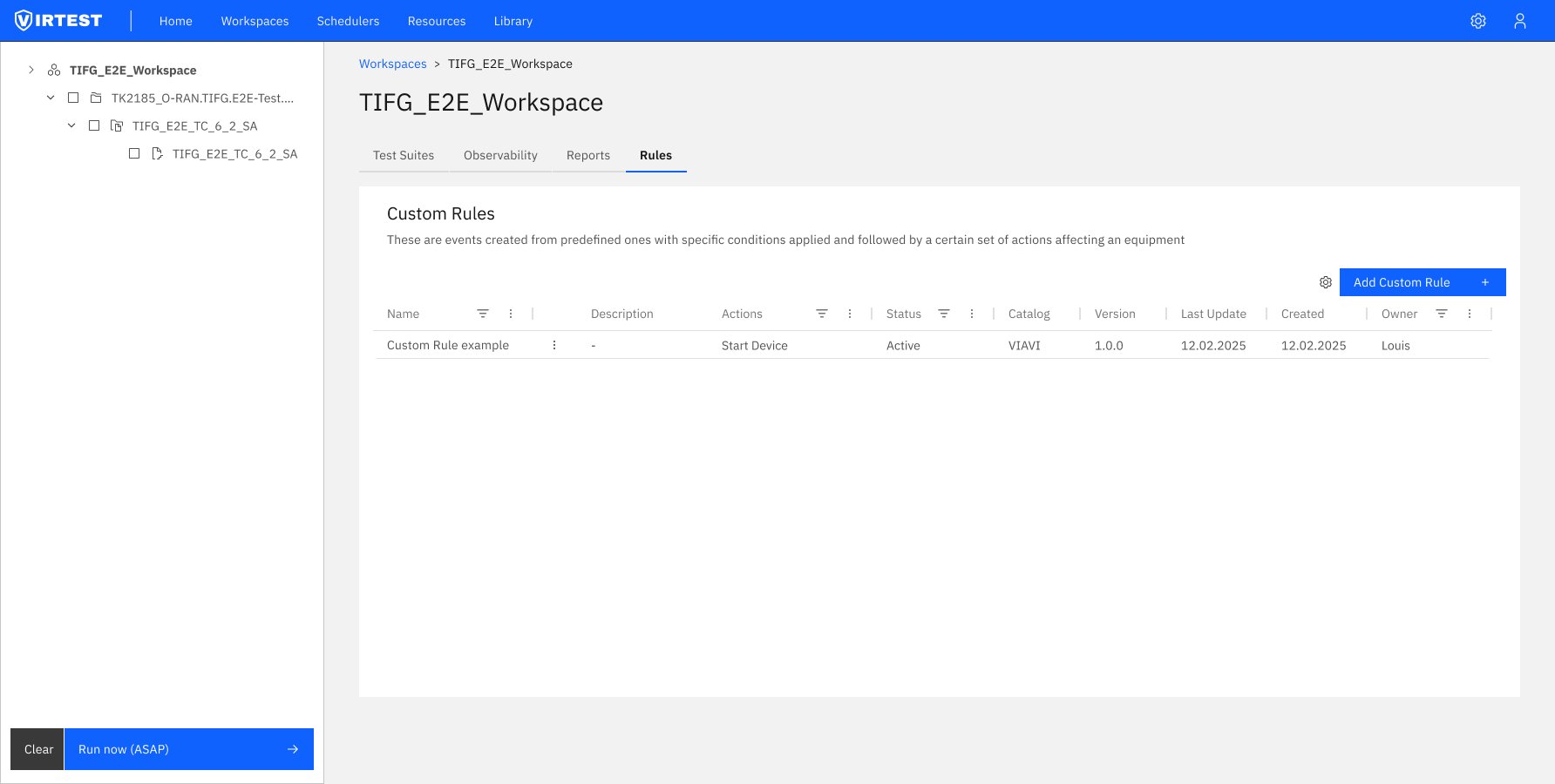Run now (ASAP) at the bottom of the sidebar
Viewport: 1555px width, 784px height.
coord(188,749)
